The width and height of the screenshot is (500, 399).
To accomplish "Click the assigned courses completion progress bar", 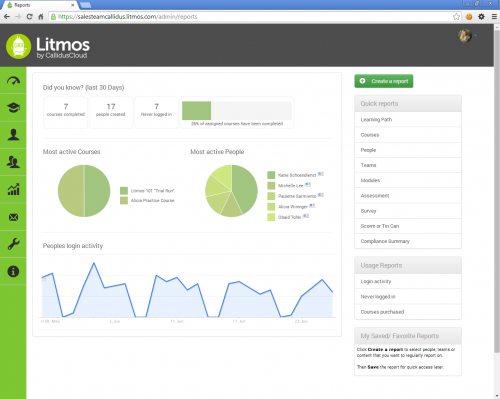I will (x=237, y=111).
